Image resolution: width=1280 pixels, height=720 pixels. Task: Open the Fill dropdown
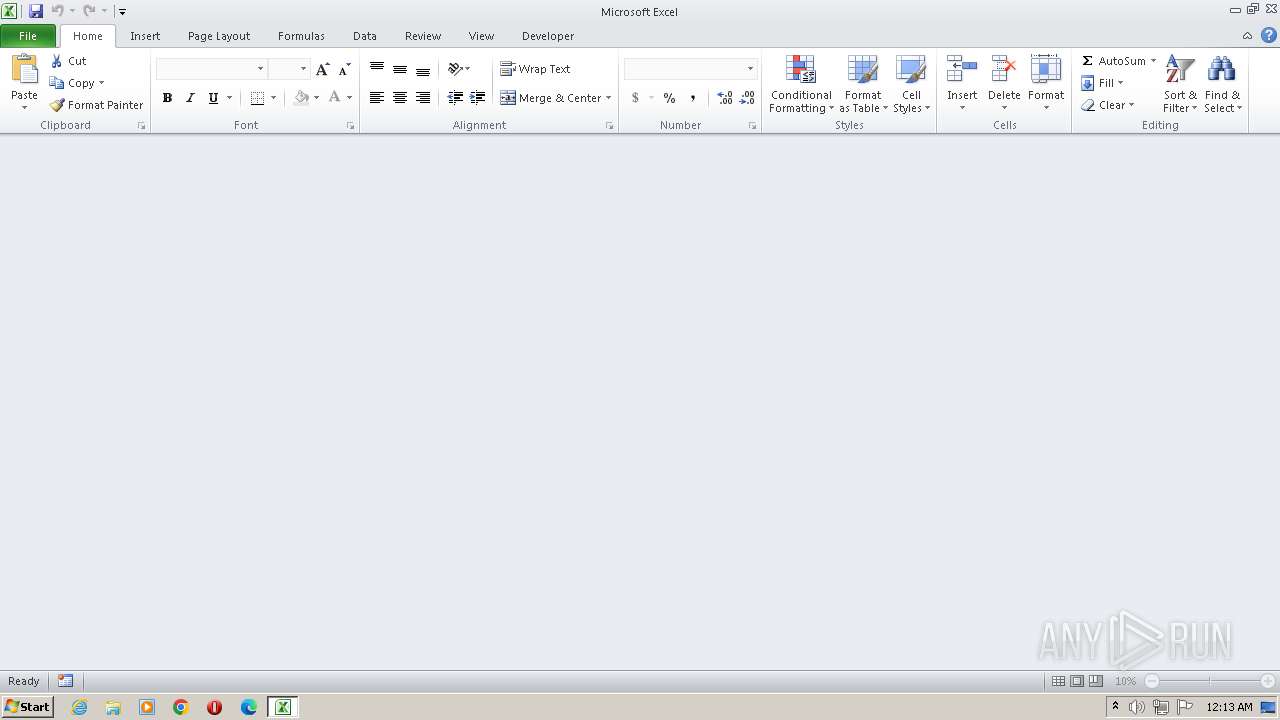[1102, 83]
